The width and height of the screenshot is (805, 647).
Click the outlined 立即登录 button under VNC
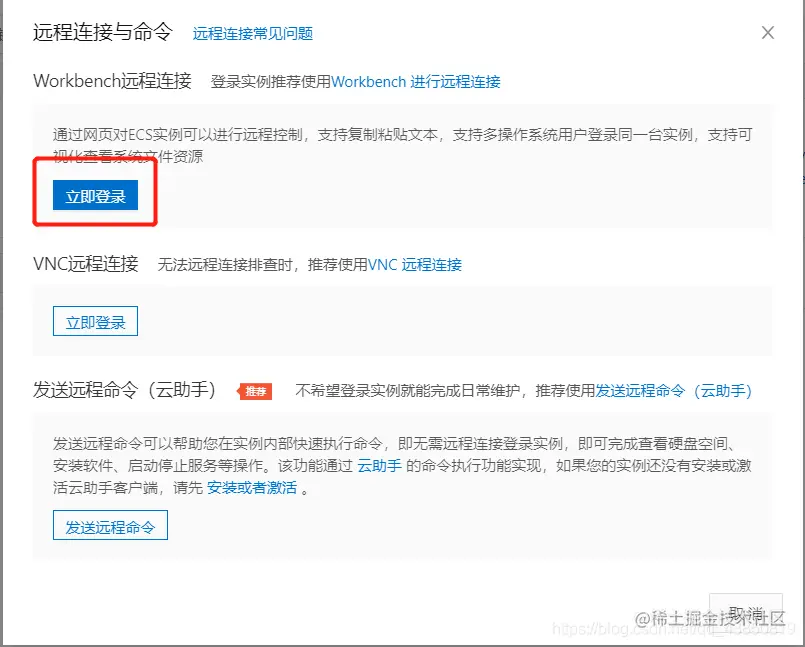(x=95, y=321)
